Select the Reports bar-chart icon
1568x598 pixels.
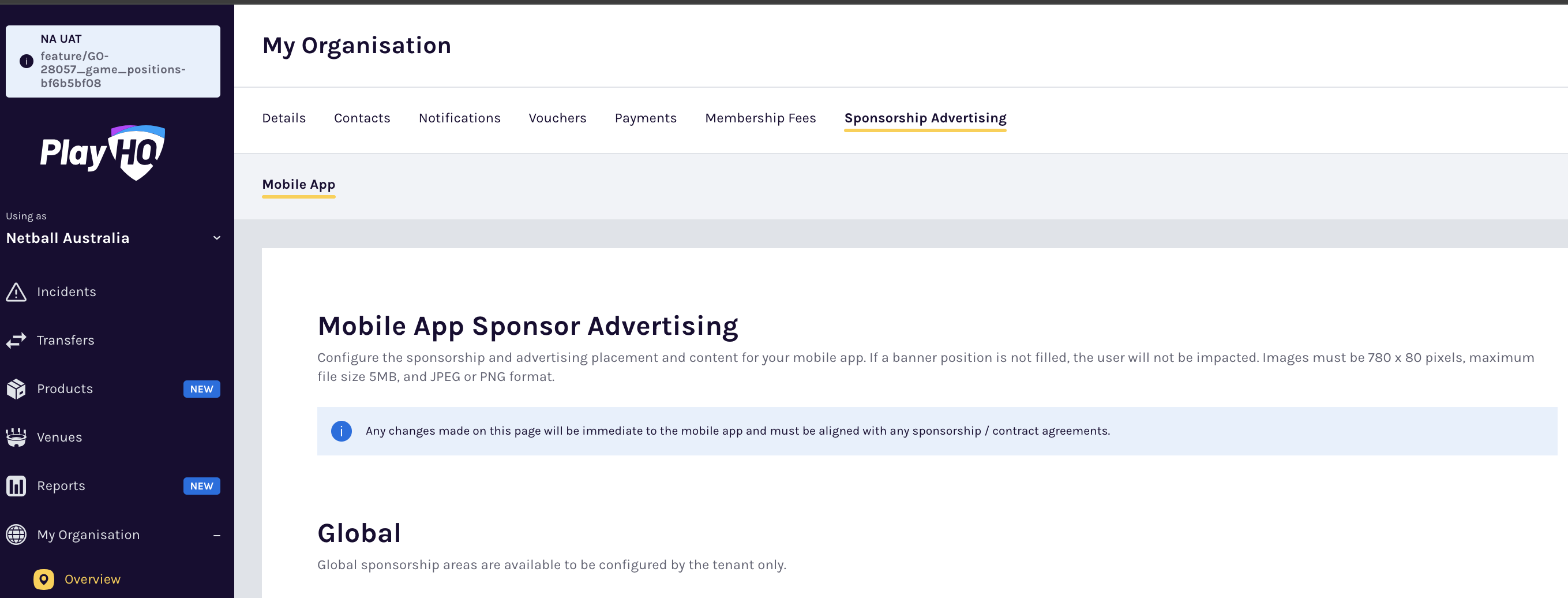click(x=16, y=485)
